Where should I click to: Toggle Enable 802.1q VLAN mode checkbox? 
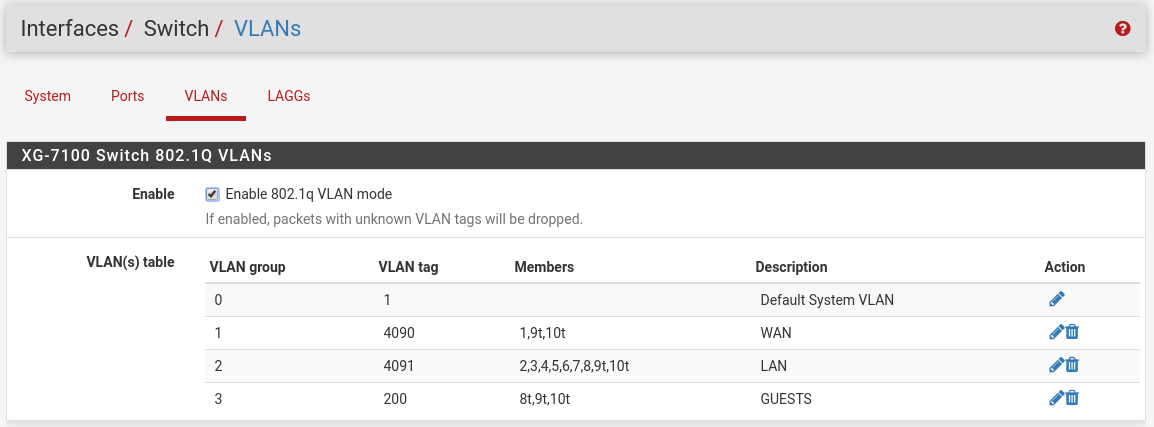coord(212,194)
